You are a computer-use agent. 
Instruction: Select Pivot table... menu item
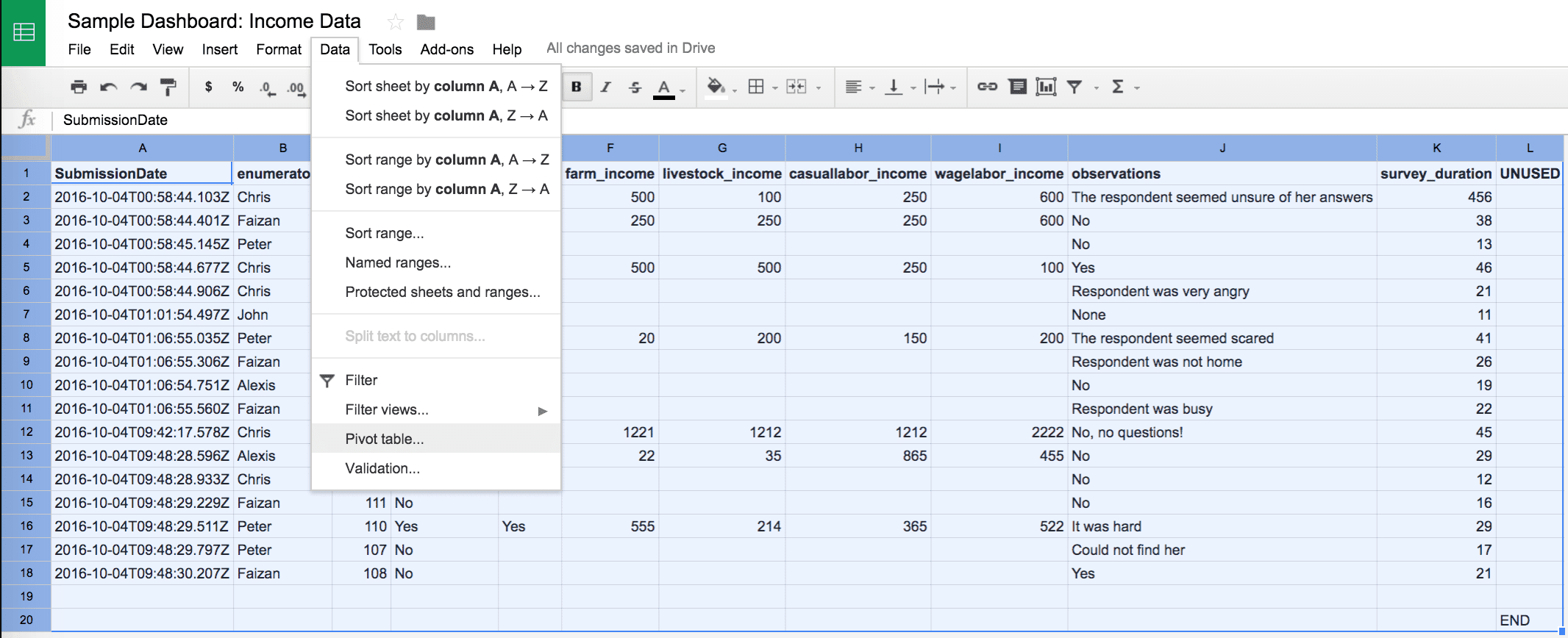pyautogui.click(x=436, y=439)
